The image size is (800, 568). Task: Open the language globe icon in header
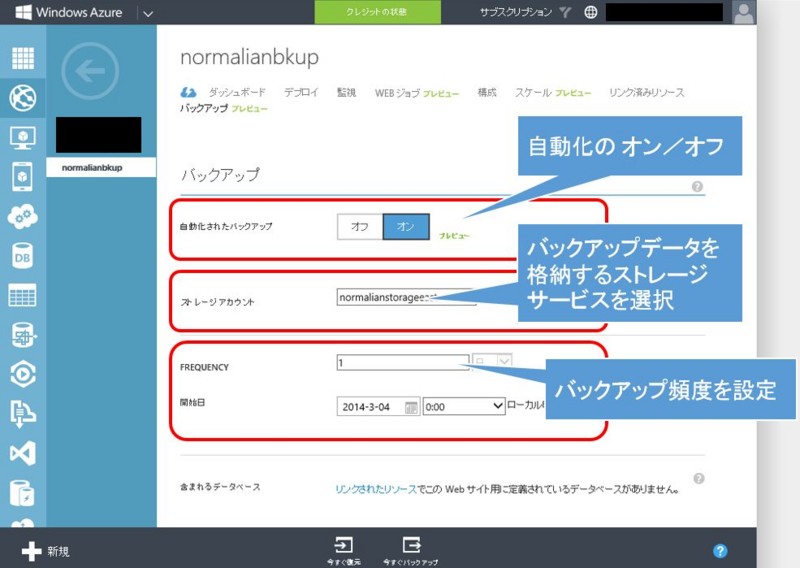pyautogui.click(x=590, y=12)
